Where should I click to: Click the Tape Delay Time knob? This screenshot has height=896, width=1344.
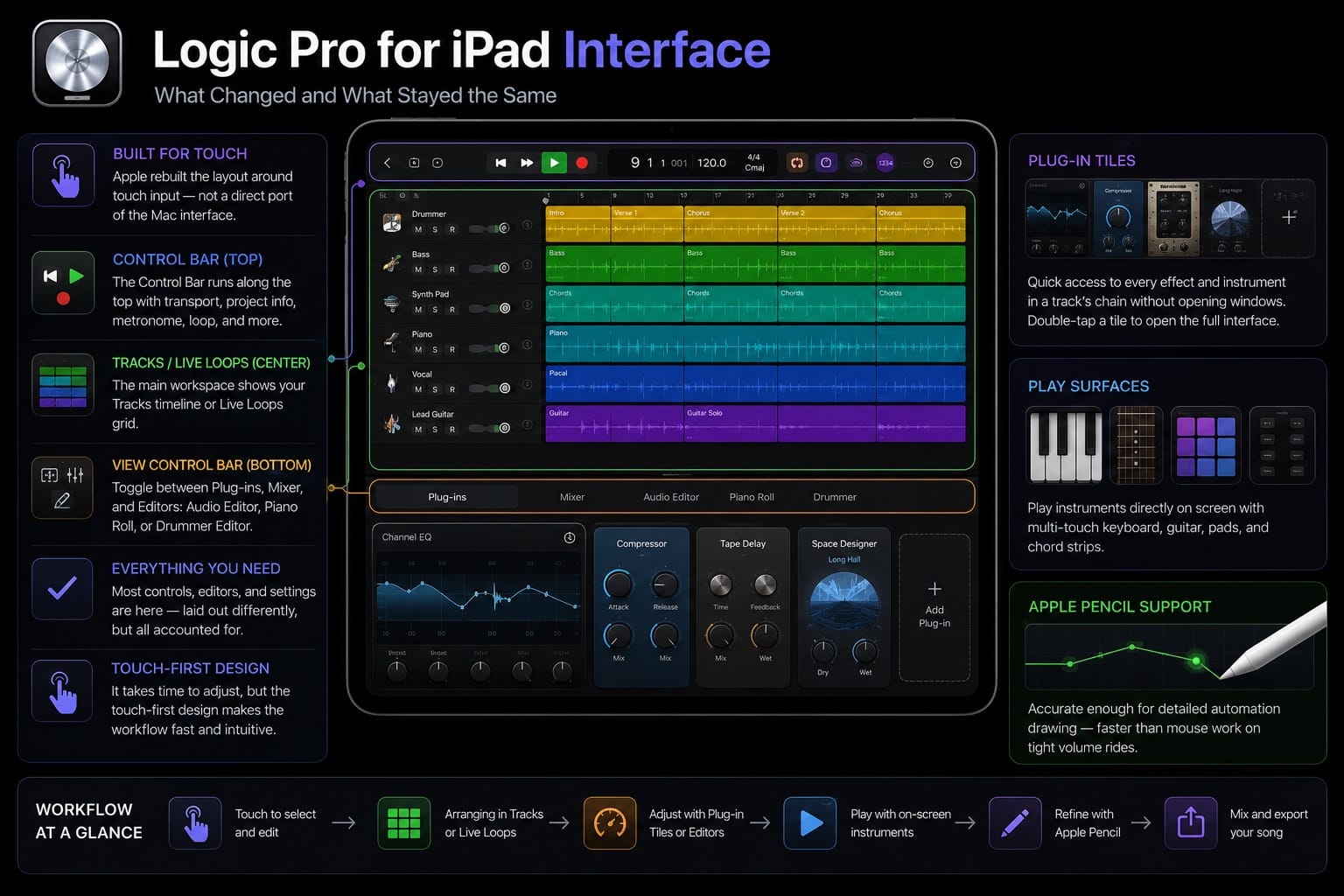720,584
